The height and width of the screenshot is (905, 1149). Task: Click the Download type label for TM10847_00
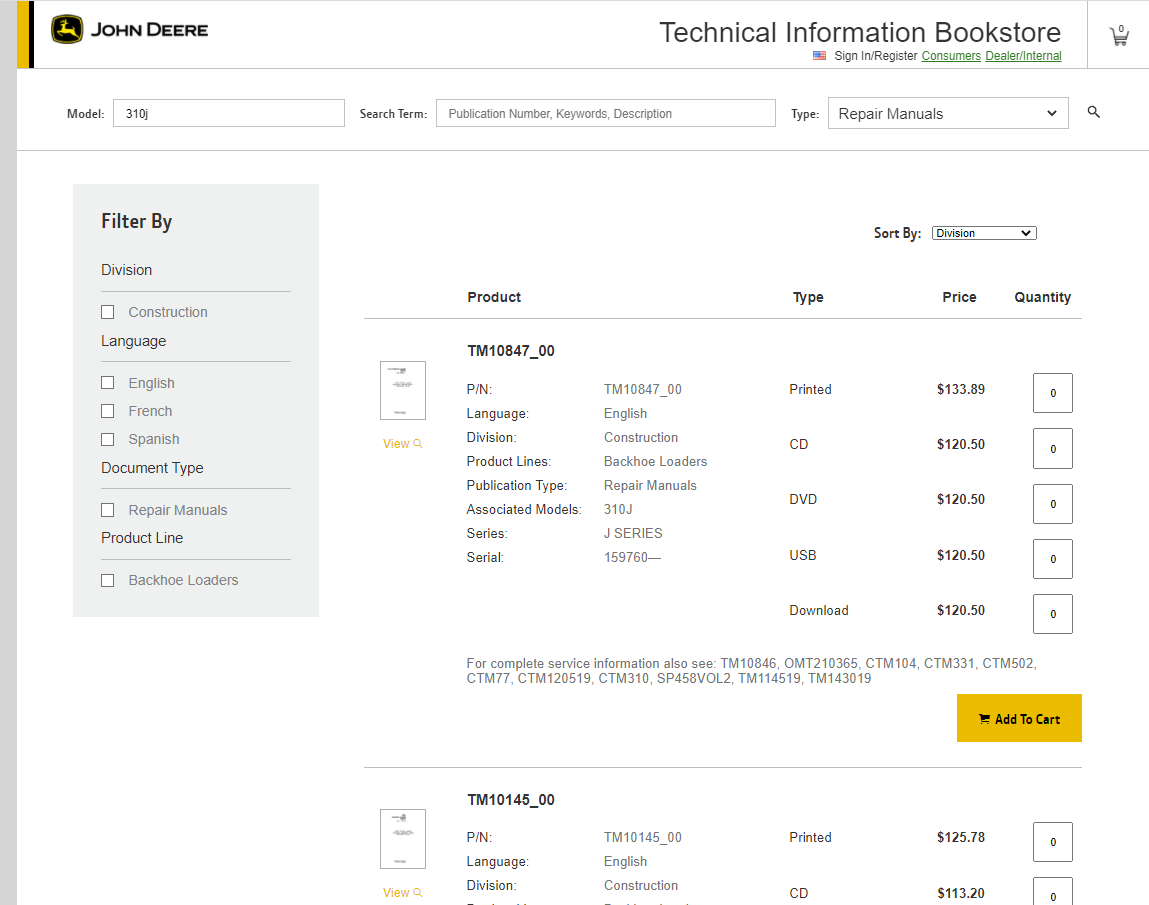[819, 610]
